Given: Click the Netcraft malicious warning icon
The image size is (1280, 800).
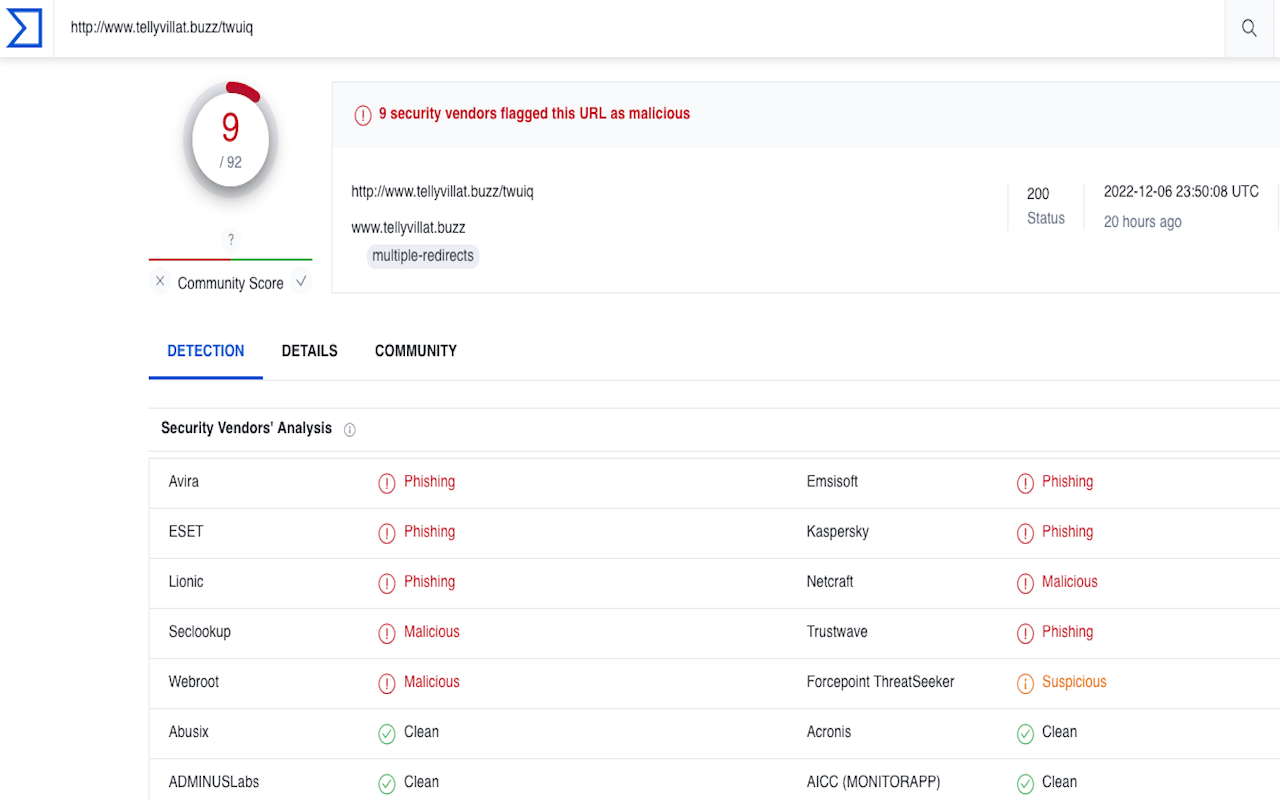Looking at the screenshot, I should click(x=1025, y=583).
